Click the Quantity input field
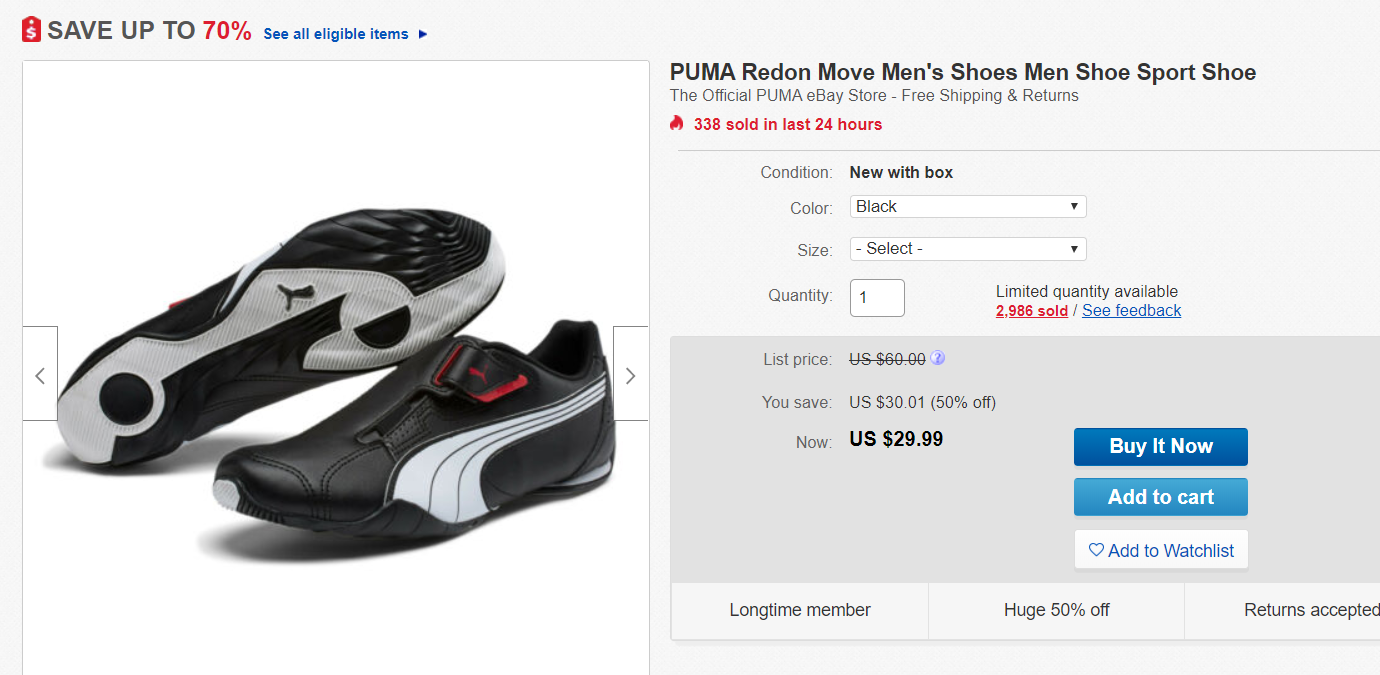Viewport: 1380px width, 675px height. click(x=877, y=298)
